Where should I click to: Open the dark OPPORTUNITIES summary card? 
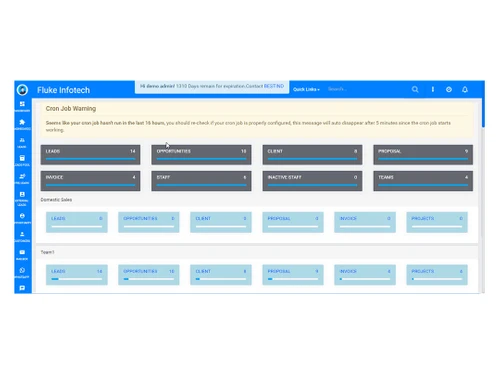201,155
